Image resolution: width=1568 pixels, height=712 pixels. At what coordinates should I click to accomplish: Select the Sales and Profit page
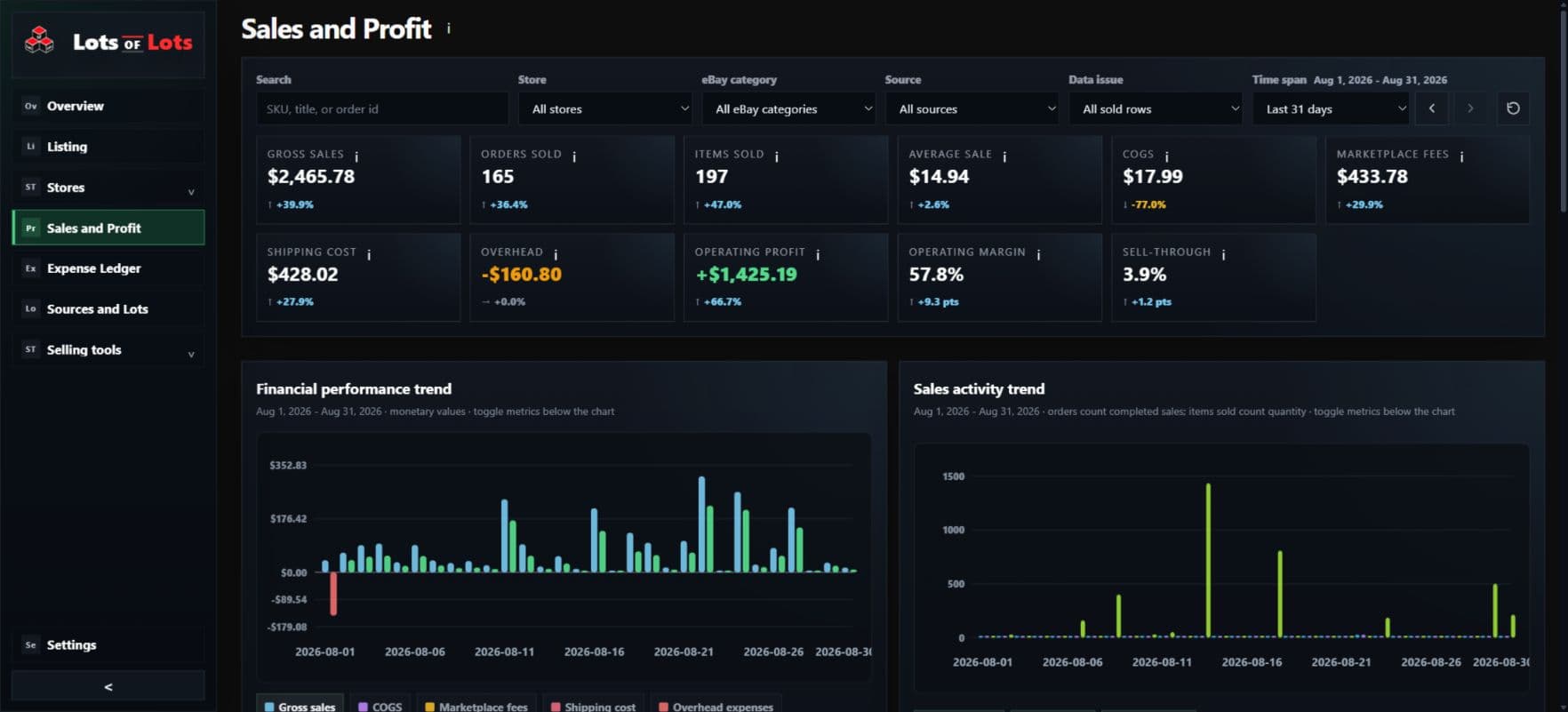point(108,228)
